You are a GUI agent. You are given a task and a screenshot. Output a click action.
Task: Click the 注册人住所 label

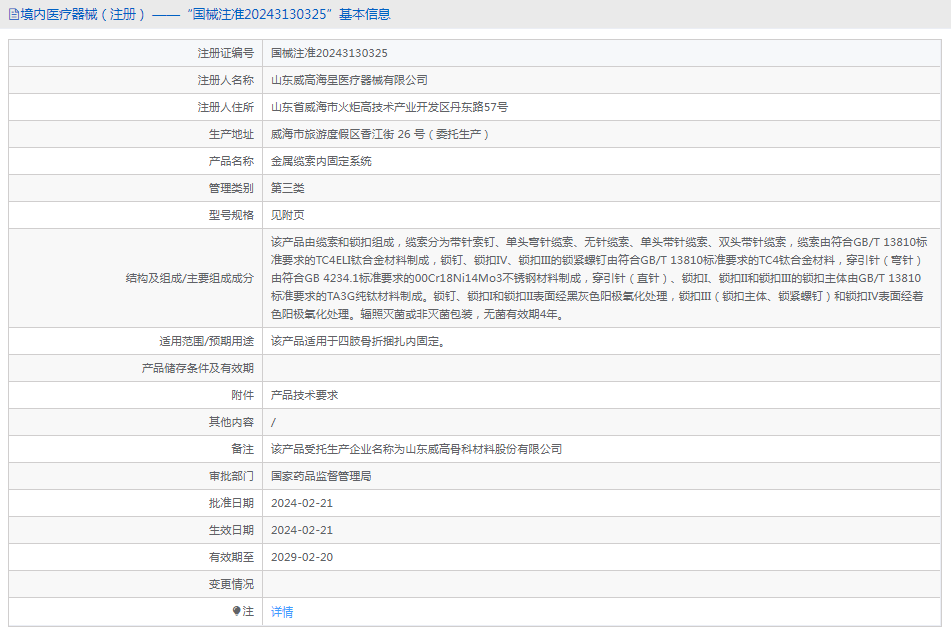click(226, 107)
